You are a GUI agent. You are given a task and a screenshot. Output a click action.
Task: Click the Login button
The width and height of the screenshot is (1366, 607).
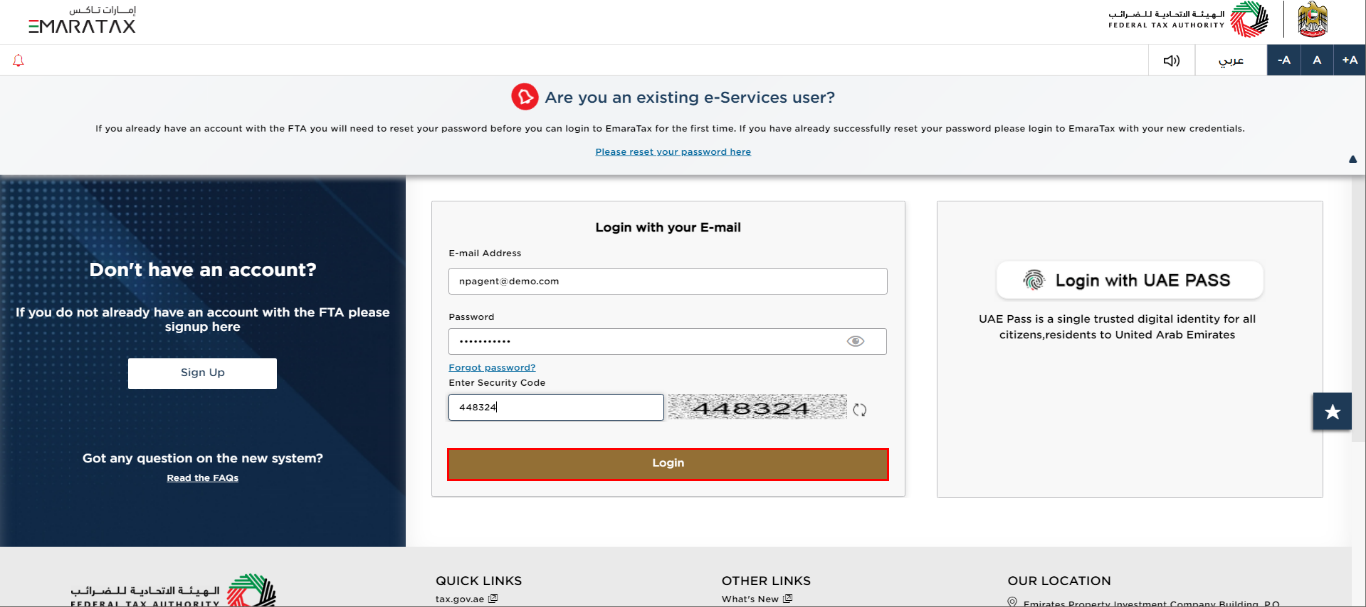668,464
